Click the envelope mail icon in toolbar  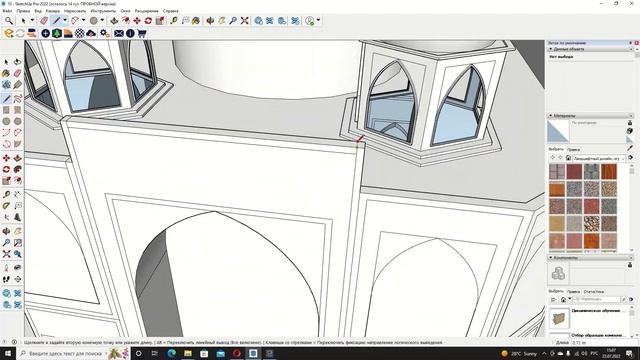tap(119, 33)
